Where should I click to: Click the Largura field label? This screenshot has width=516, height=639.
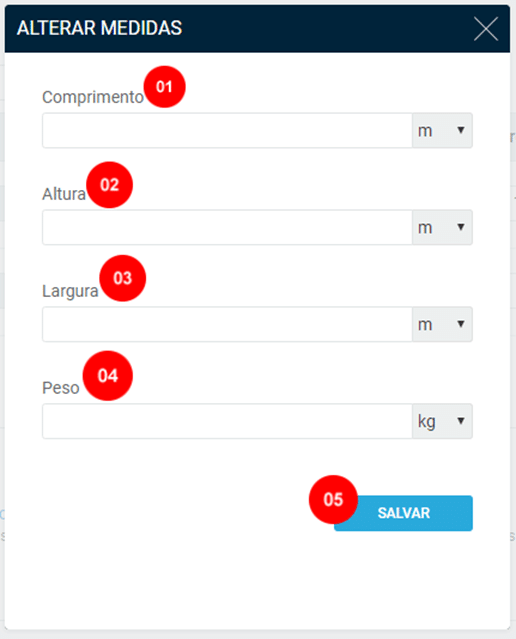tap(71, 291)
